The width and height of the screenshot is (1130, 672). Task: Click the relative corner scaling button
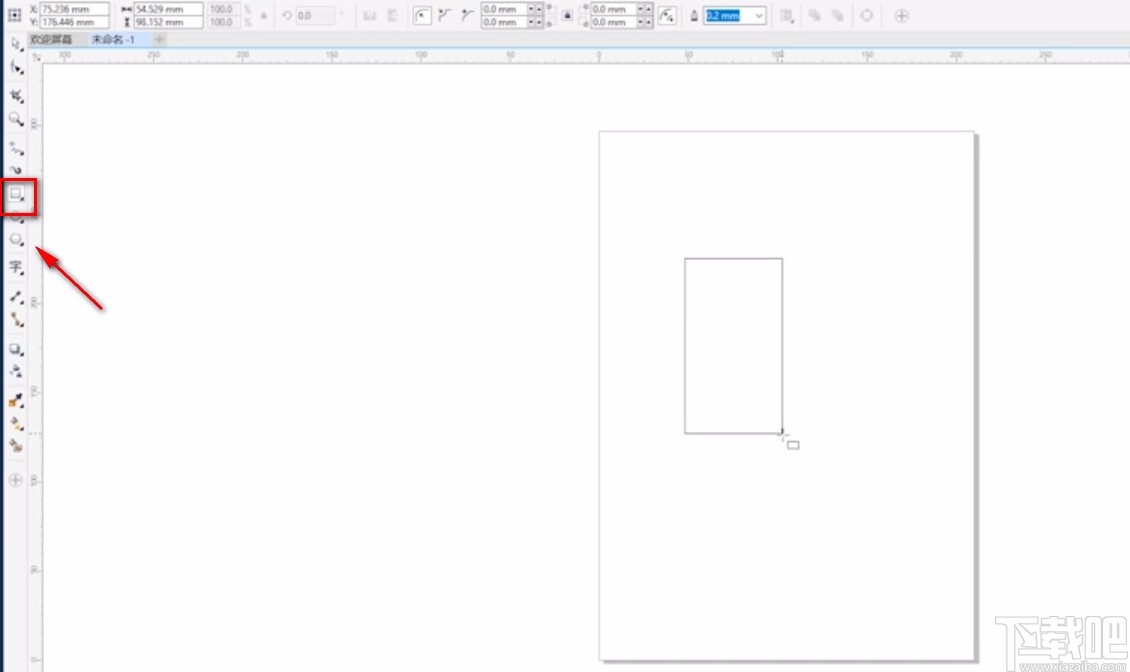coord(667,15)
